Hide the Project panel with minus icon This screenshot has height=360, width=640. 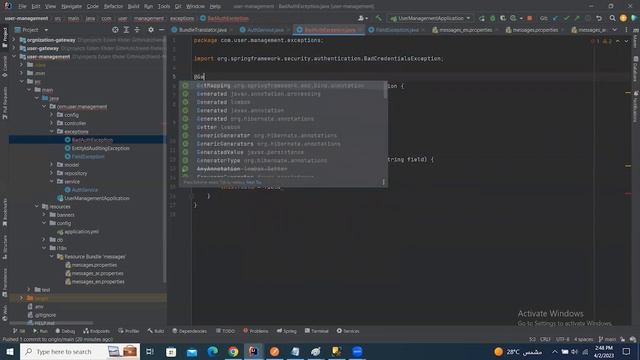point(162,30)
